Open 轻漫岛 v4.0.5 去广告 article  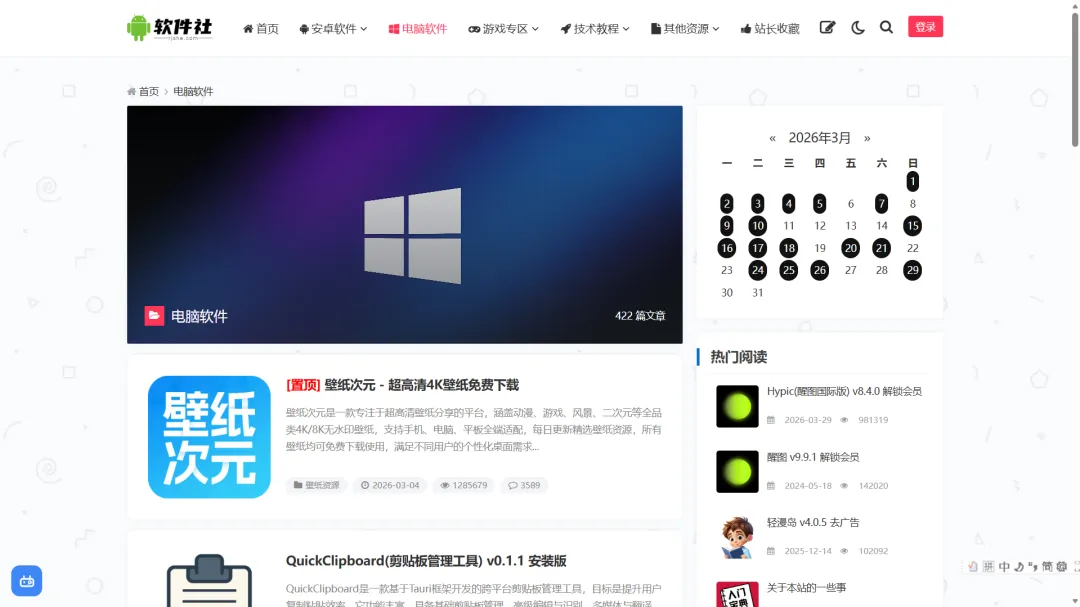813,522
